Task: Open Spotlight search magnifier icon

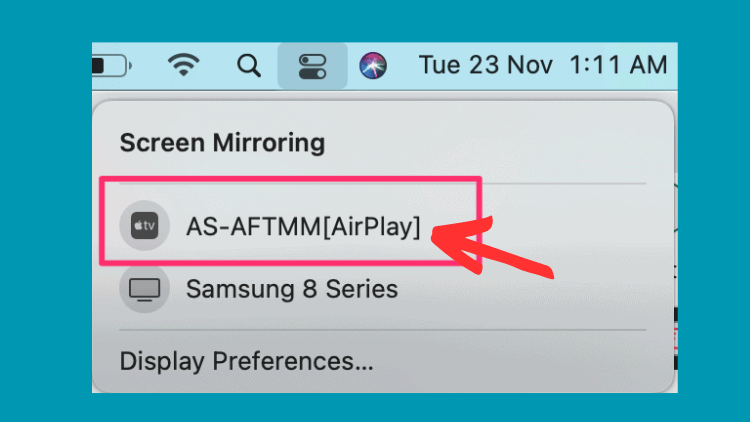Action: (x=249, y=66)
